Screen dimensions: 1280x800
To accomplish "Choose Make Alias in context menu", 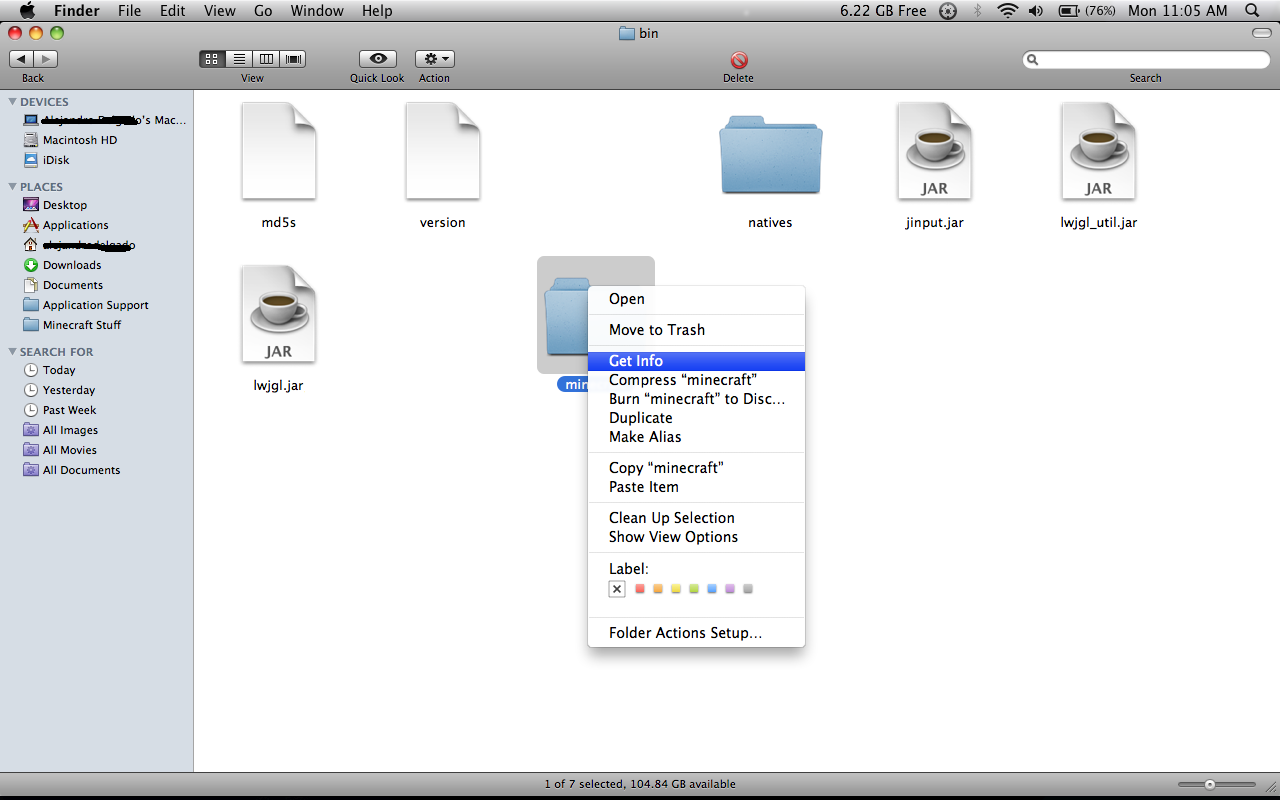I will click(696, 437).
